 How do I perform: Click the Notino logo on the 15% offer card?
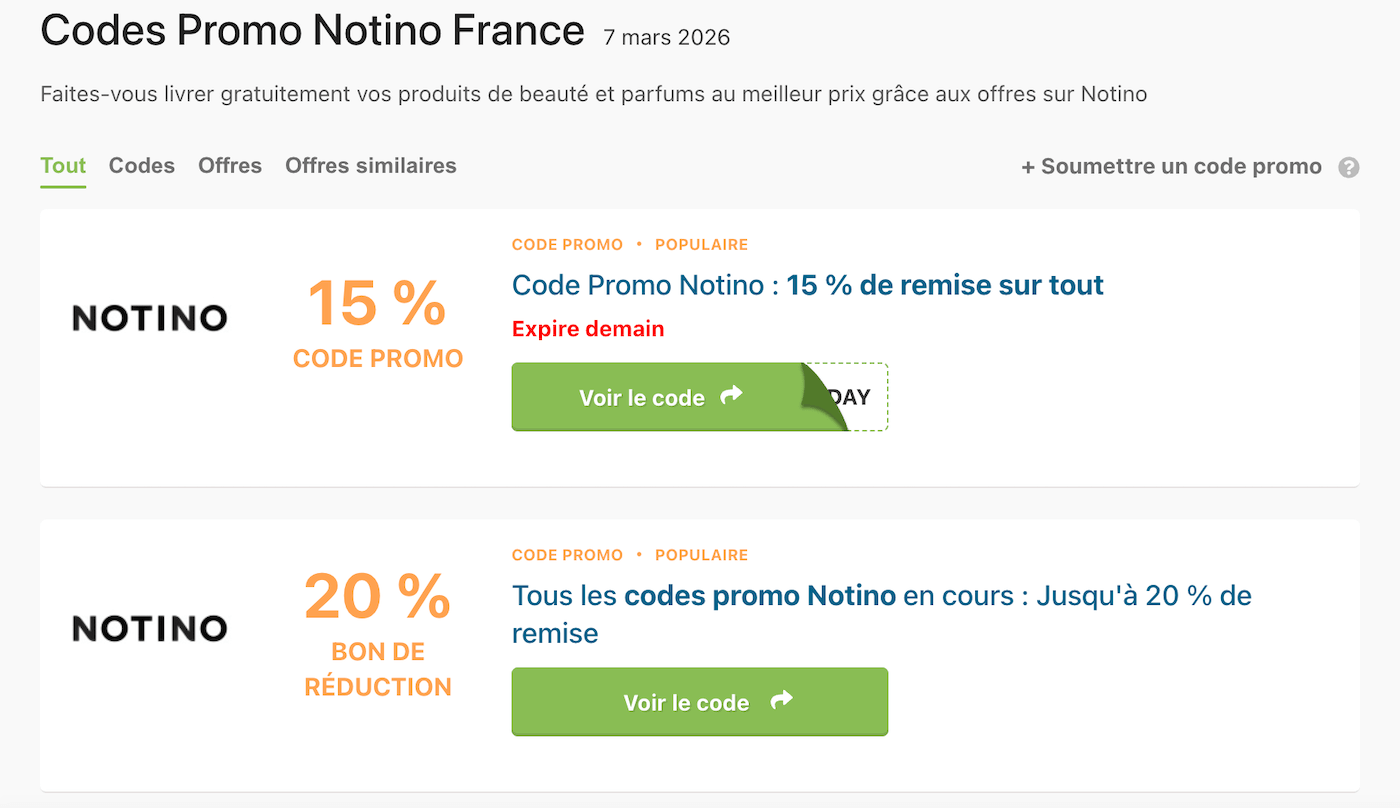(x=148, y=317)
